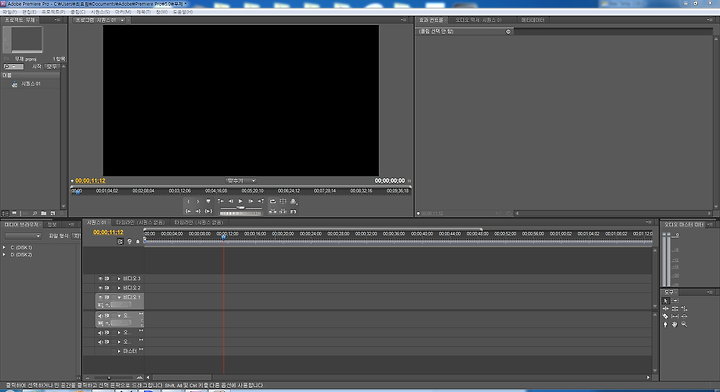
Task: Click the timeline zoom slider handle
Action: 109,378
